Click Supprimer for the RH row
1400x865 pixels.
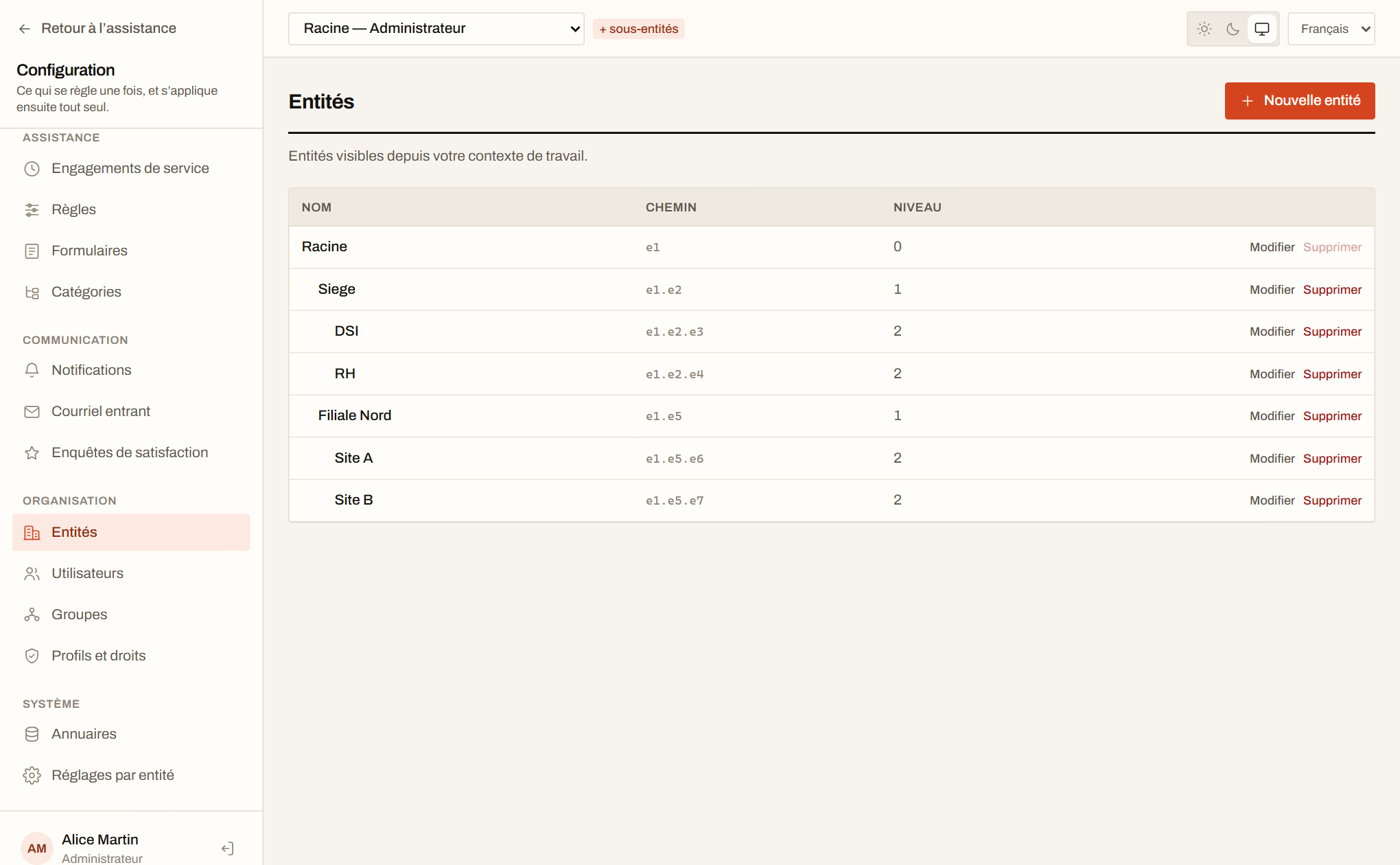pyautogui.click(x=1332, y=374)
